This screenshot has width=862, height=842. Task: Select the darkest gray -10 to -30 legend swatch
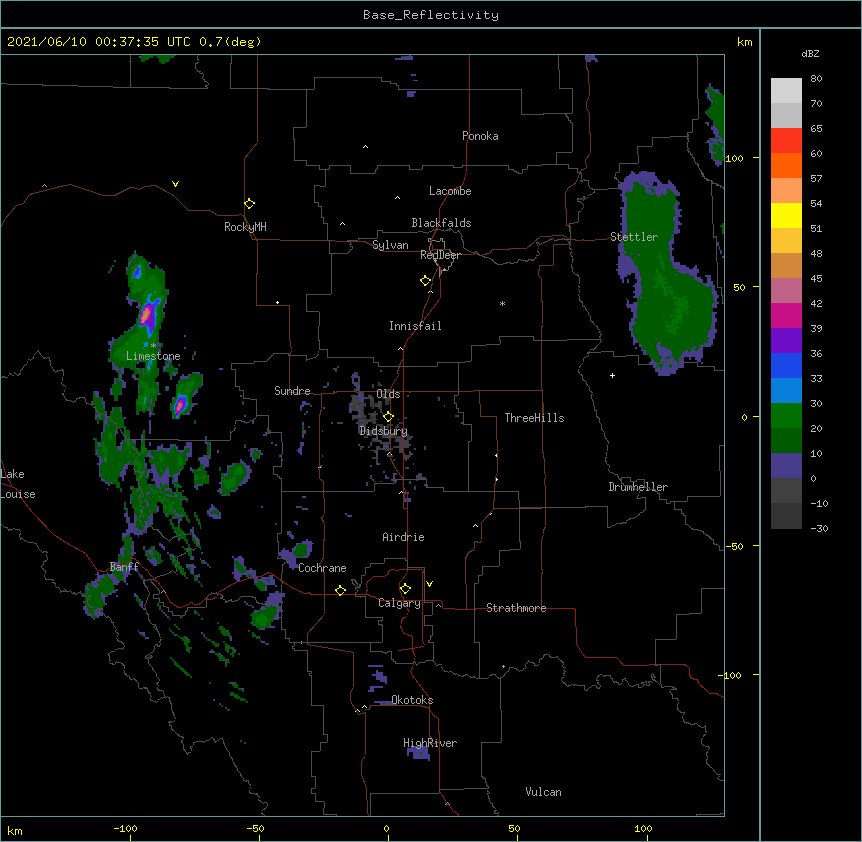tap(786, 516)
